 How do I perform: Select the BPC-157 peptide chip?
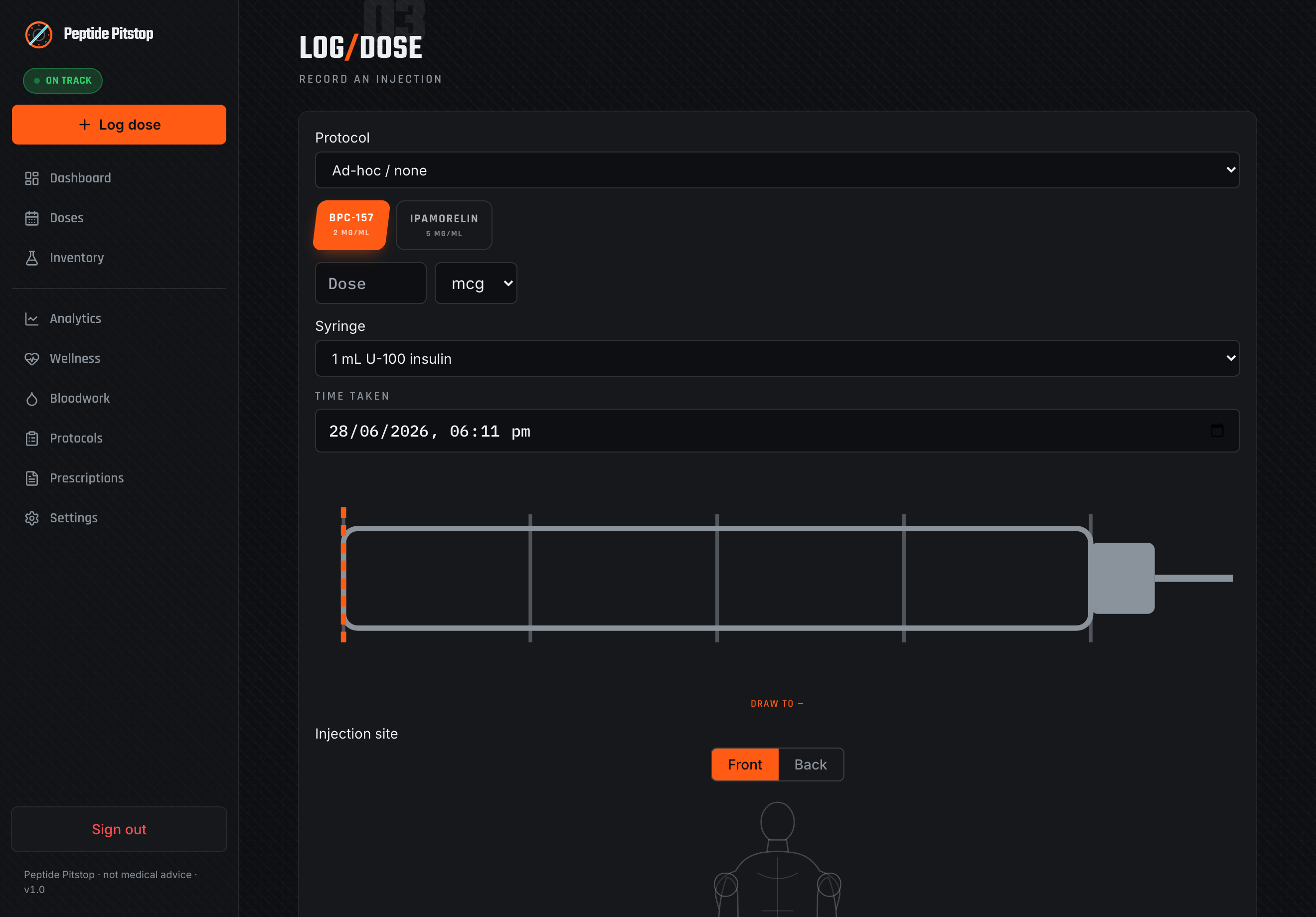tap(351, 225)
